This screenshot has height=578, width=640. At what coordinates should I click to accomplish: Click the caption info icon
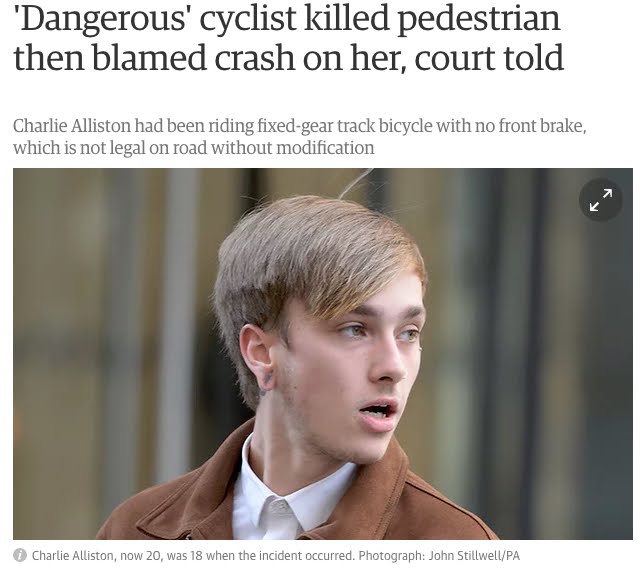pos(20,555)
